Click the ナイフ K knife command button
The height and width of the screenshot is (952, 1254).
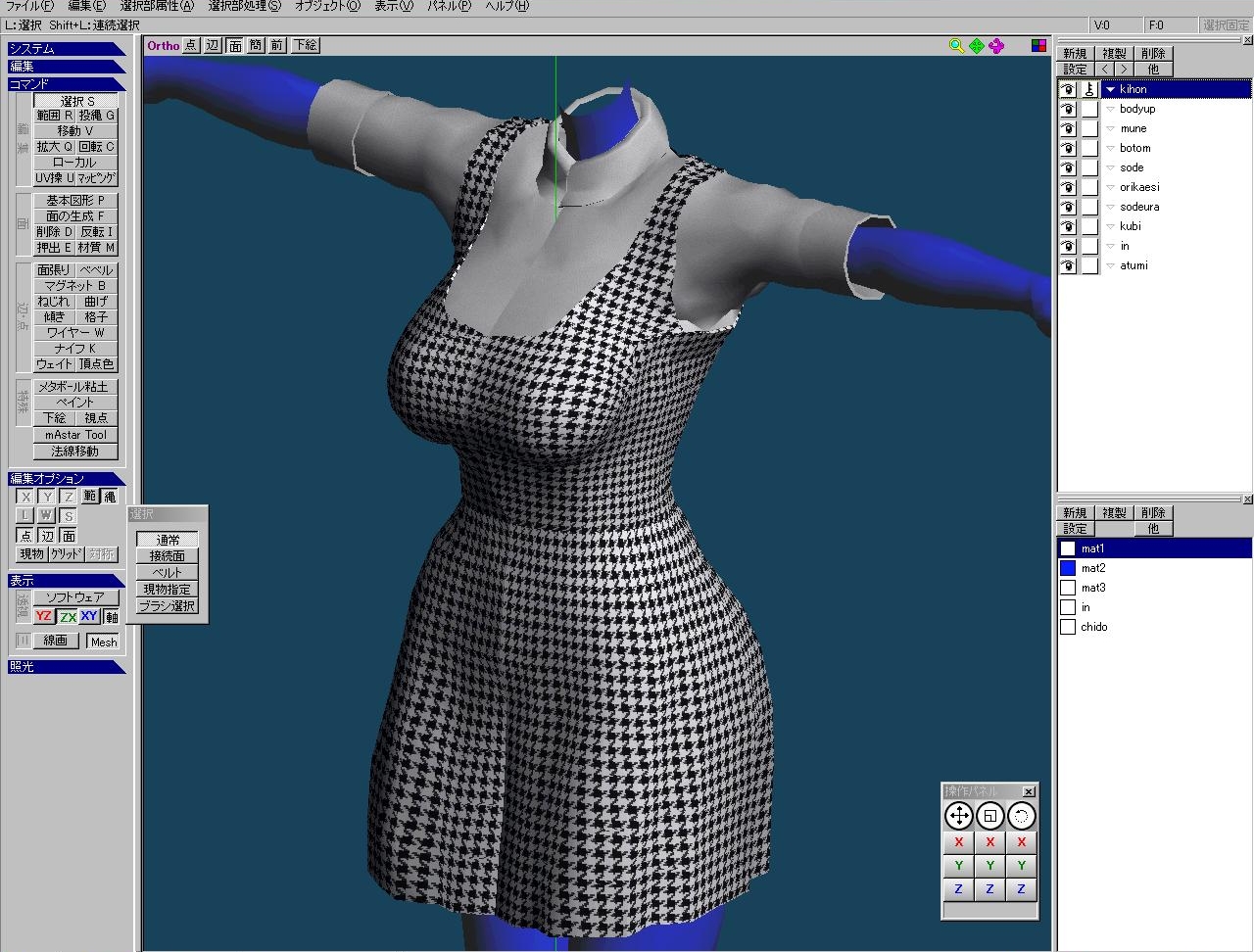click(75, 349)
